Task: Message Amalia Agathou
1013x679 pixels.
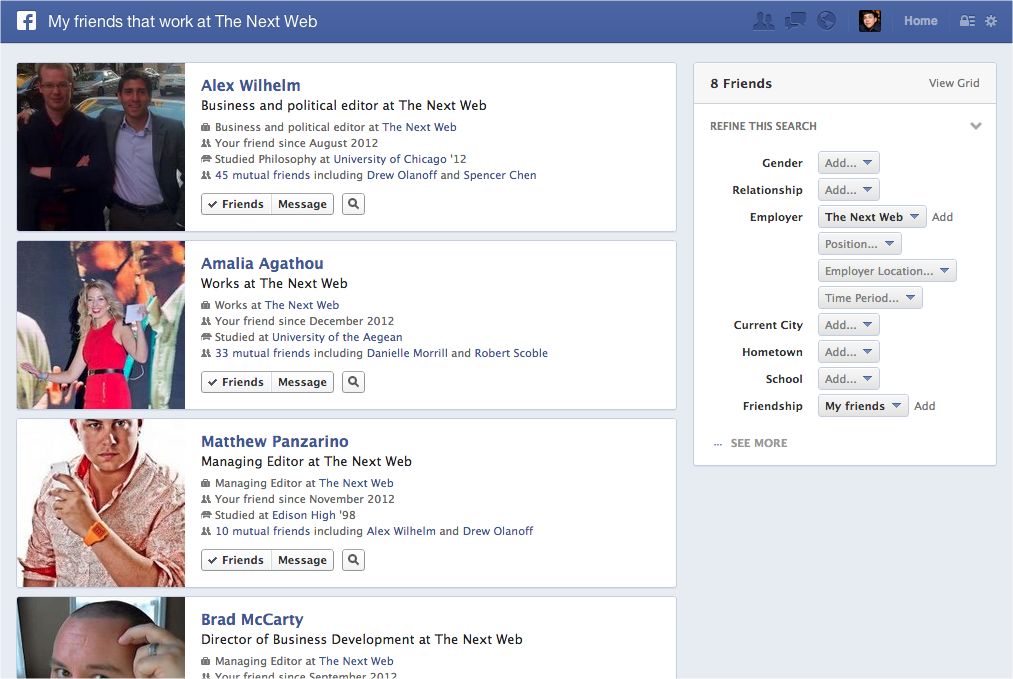Action: pos(302,382)
